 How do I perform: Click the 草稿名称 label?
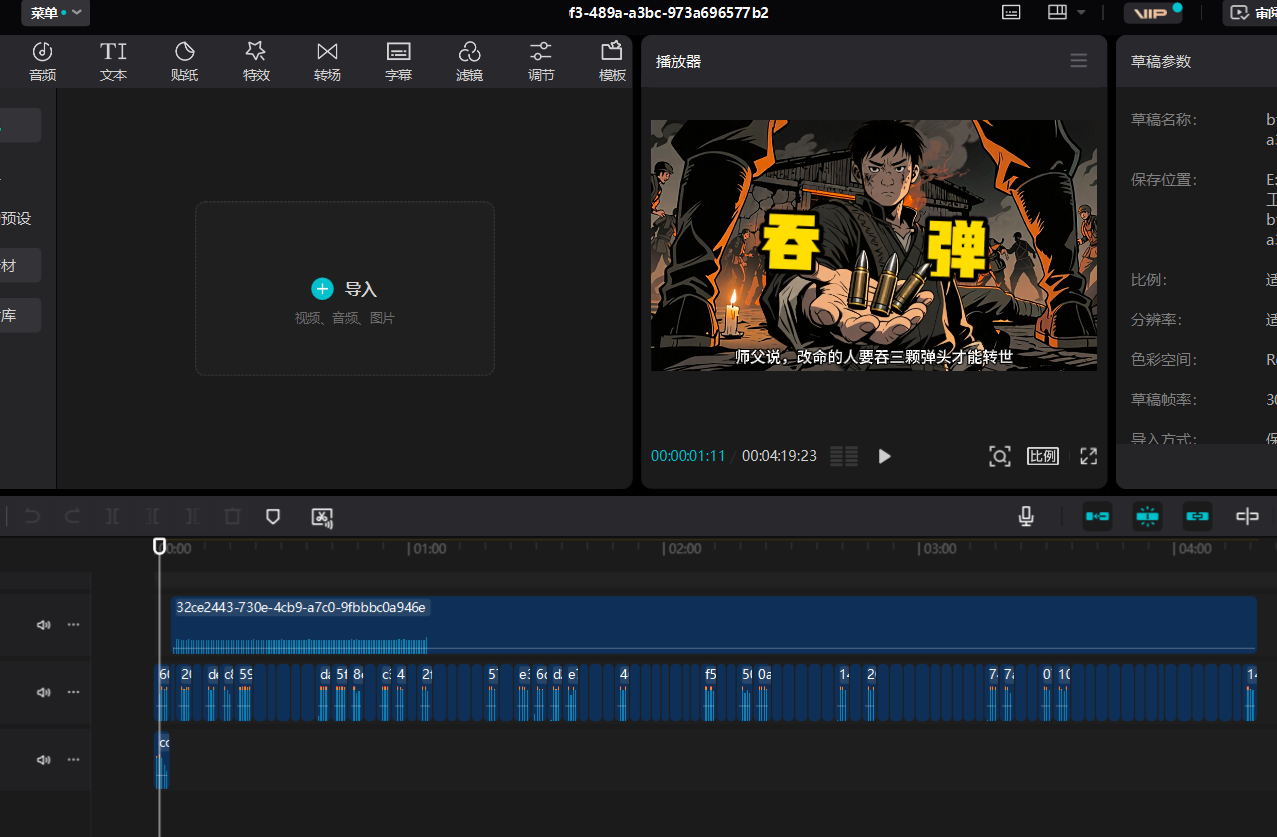click(x=1163, y=119)
